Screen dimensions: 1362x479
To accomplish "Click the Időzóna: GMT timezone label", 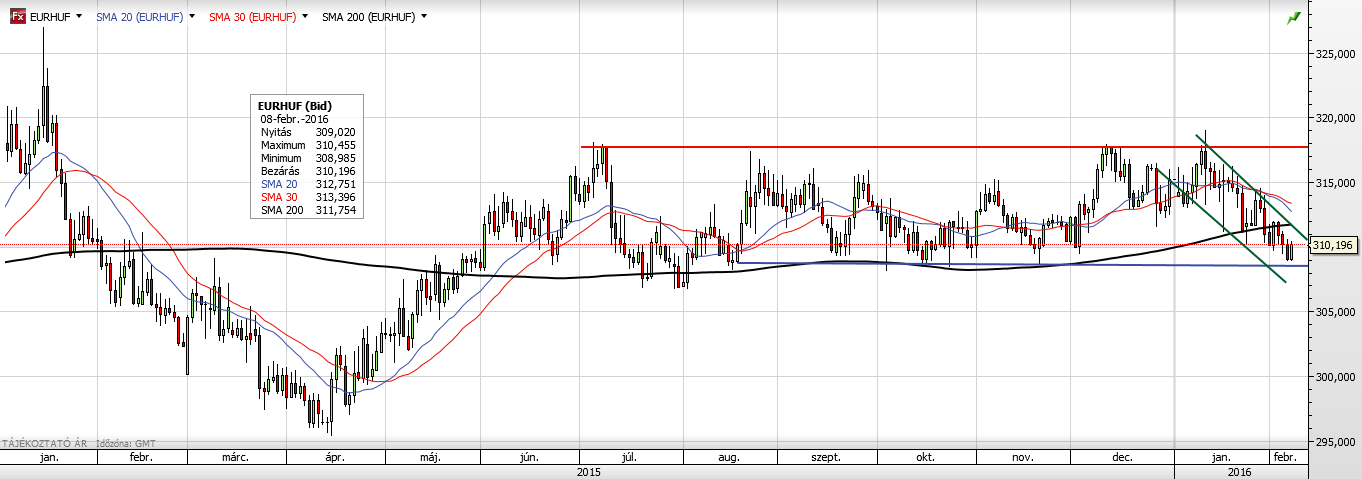I will pyautogui.click(x=128, y=441).
